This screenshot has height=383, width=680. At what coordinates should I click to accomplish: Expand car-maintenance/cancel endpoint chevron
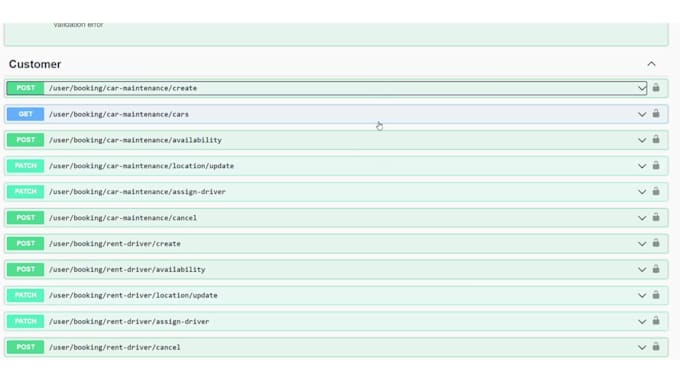coord(642,218)
